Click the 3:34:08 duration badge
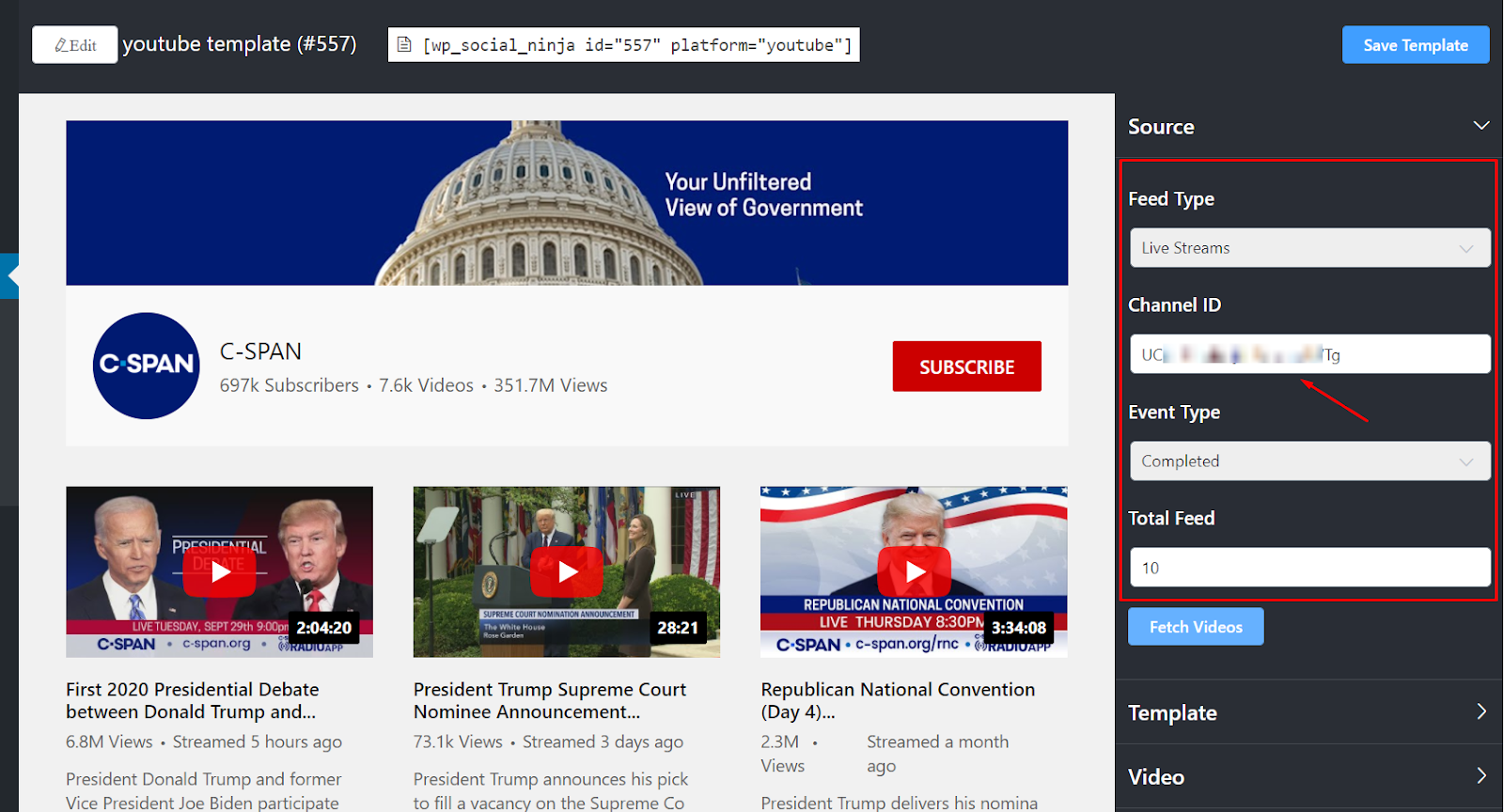The image size is (1504, 812). click(x=1019, y=628)
